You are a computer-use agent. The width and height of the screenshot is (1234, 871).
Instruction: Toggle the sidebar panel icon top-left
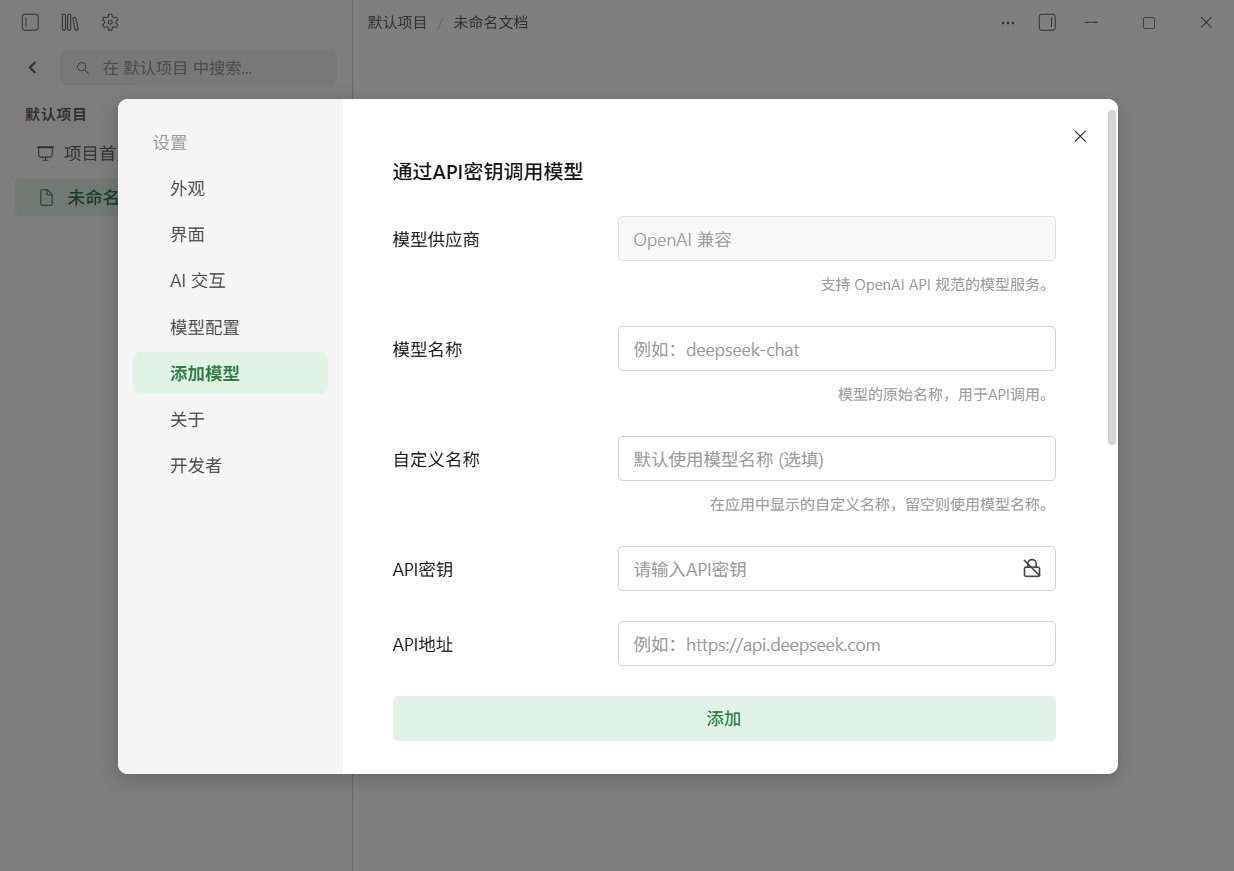coord(30,21)
